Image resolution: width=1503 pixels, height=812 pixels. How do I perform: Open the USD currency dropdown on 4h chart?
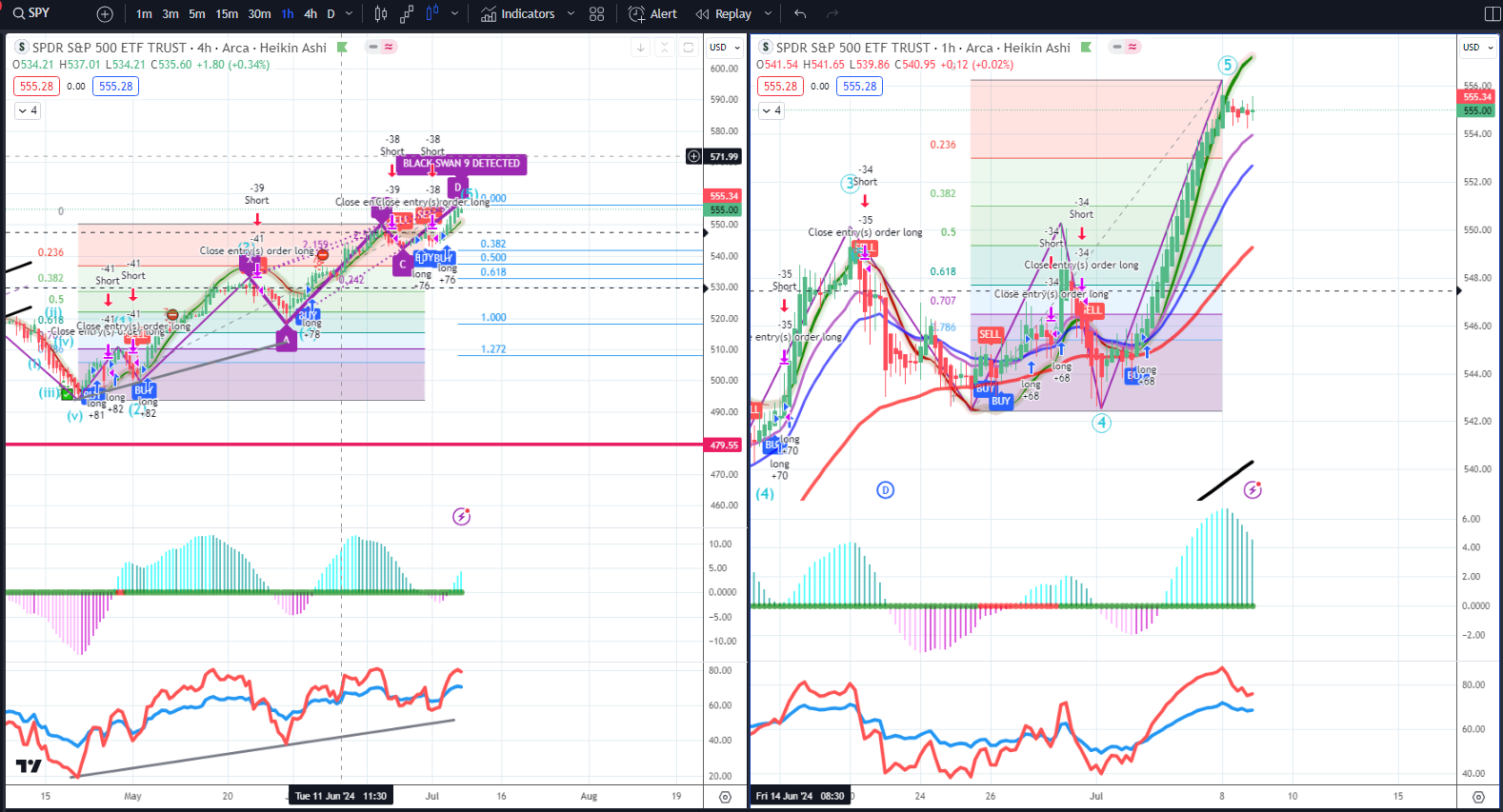click(724, 47)
